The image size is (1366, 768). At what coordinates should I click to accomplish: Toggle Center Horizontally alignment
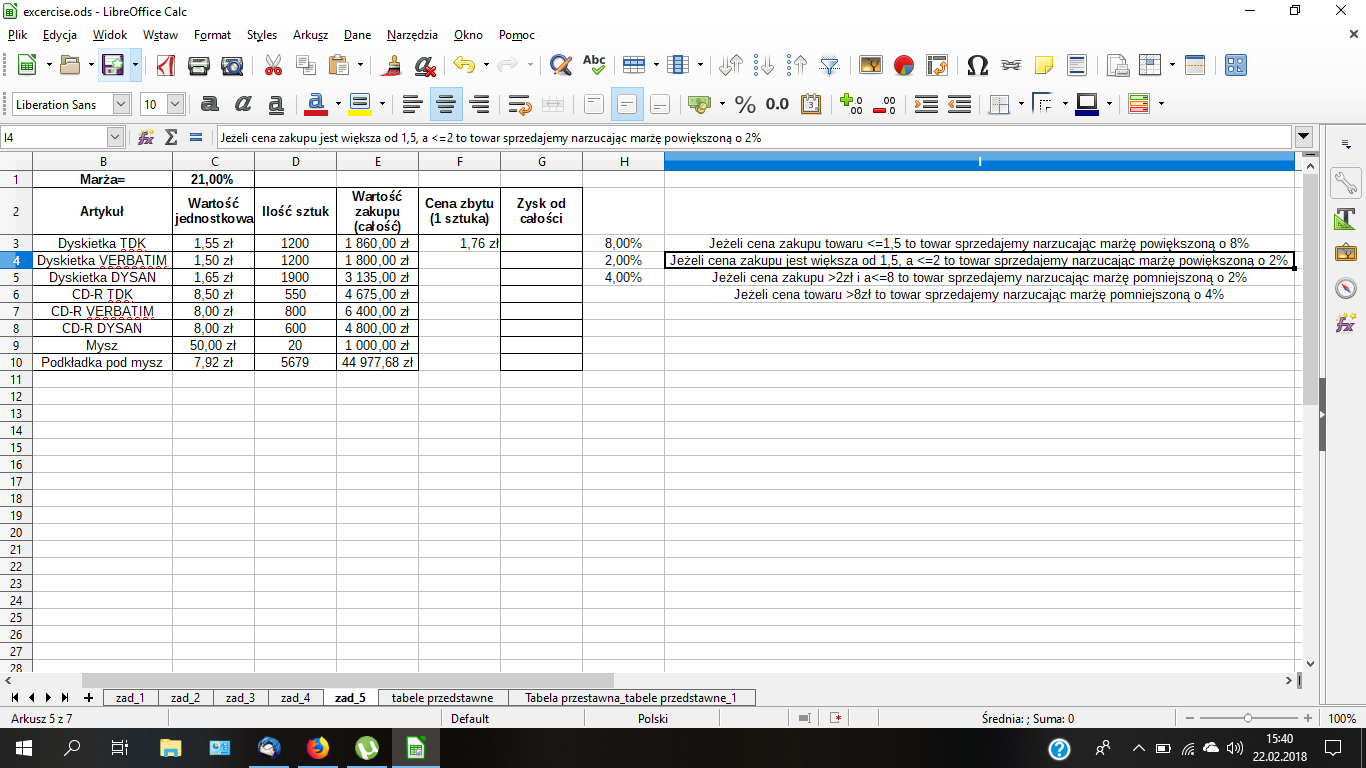(x=446, y=104)
